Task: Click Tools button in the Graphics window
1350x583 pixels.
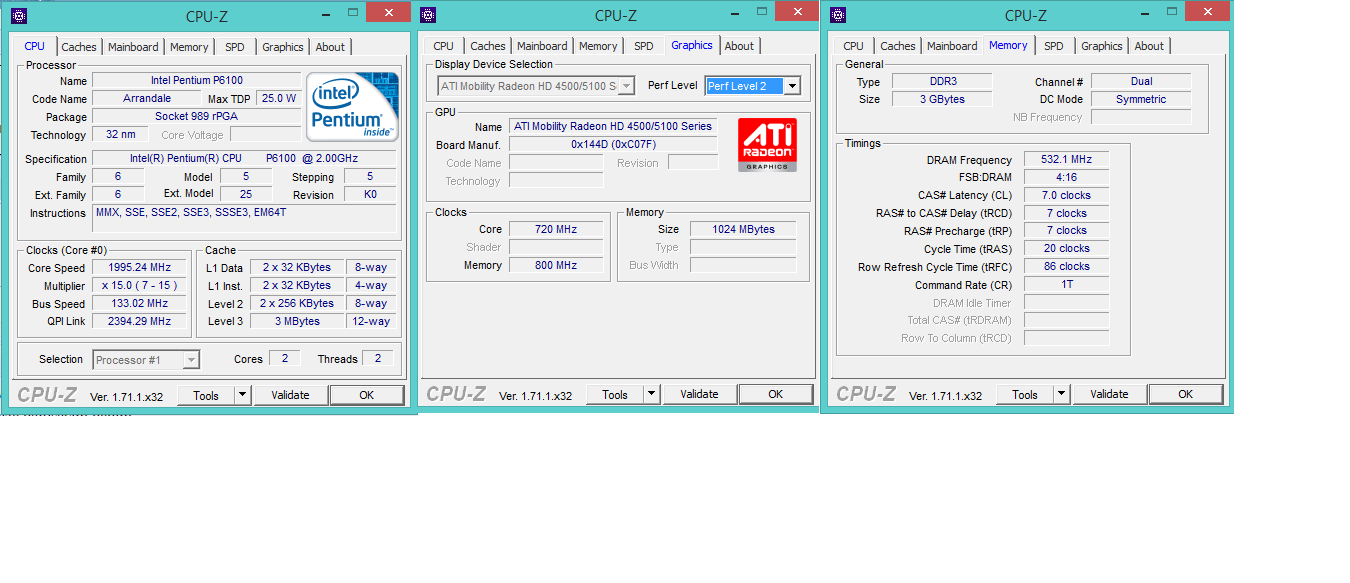Action: pyautogui.click(x=615, y=394)
